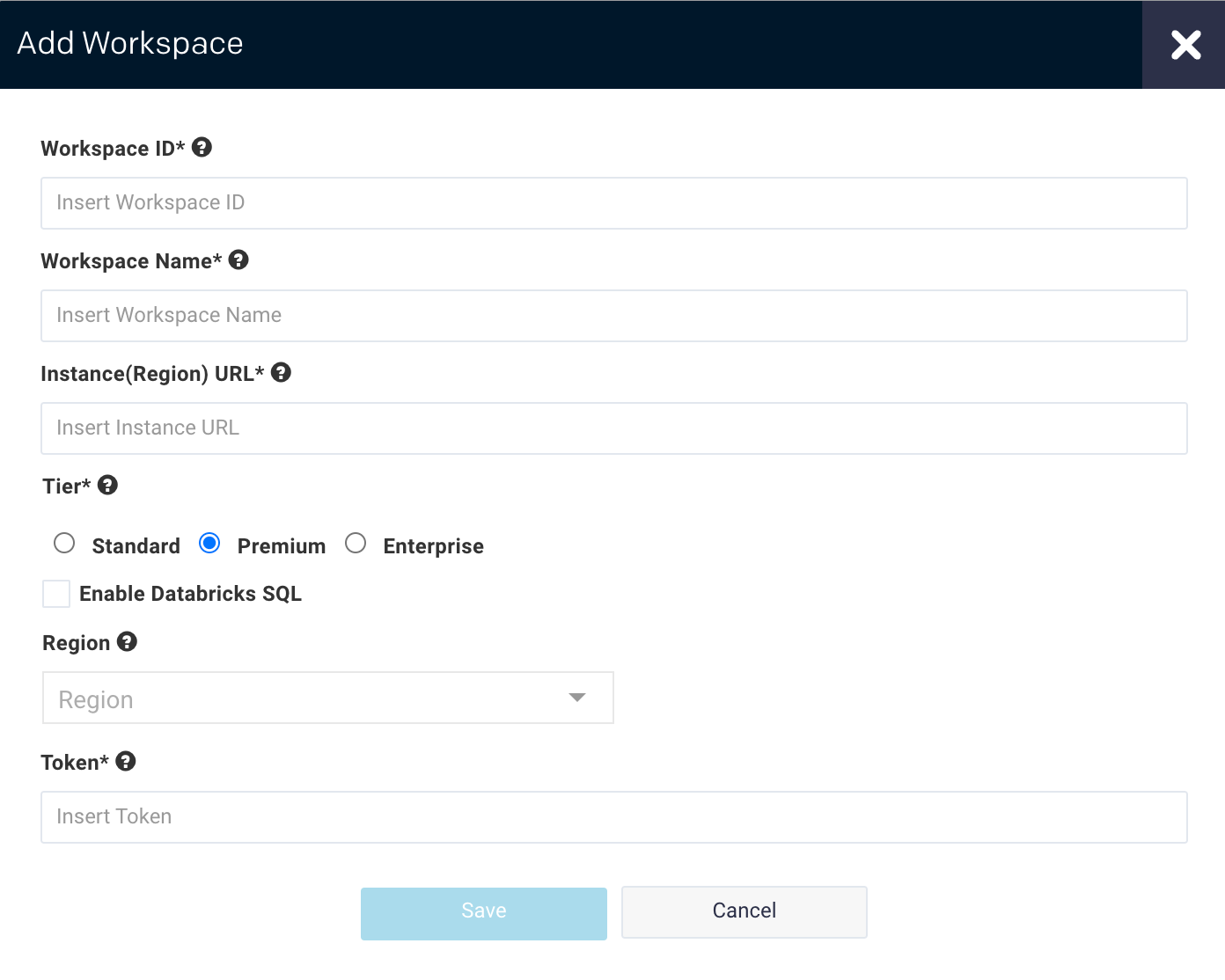Show help tooltip for the Region label
Viewport: 1225px width, 980px height.
pyautogui.click(x=127, y=642)
